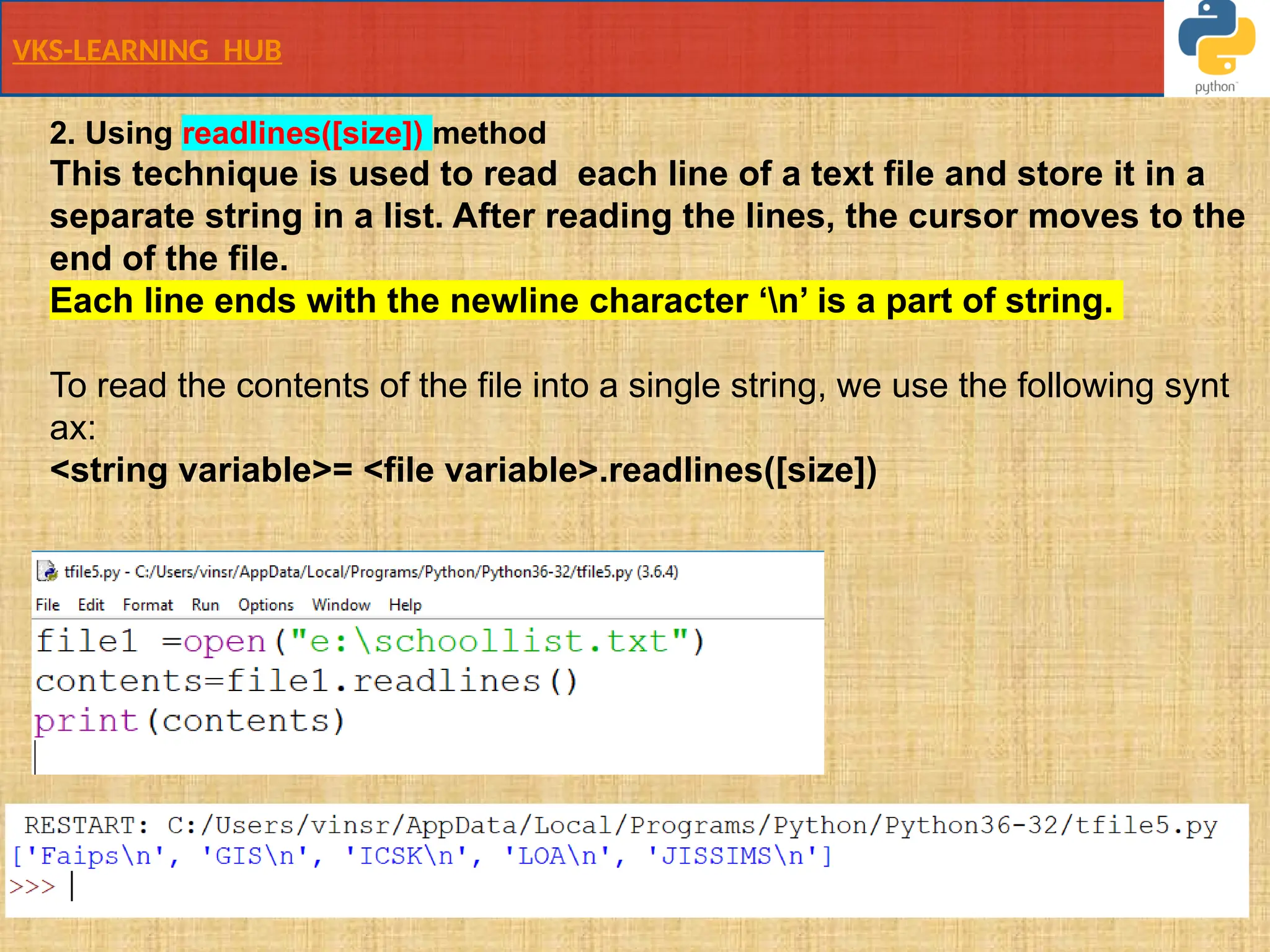Click the shell prompt '>>>'
1270x952 pixels.
click(x=32, y=887)
